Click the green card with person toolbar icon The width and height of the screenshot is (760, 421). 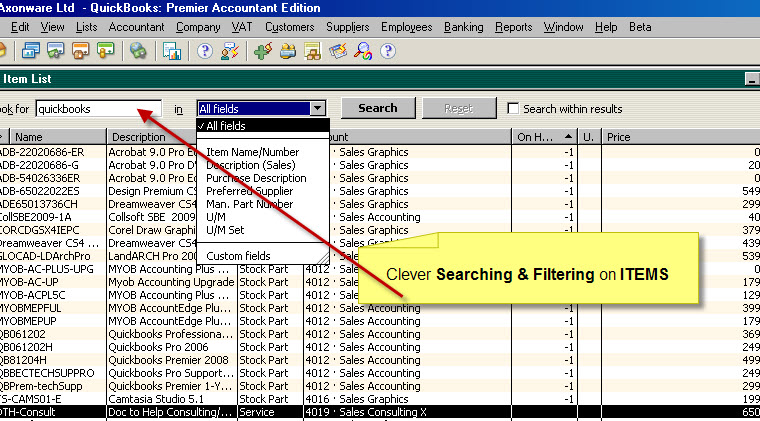[106, 51]
